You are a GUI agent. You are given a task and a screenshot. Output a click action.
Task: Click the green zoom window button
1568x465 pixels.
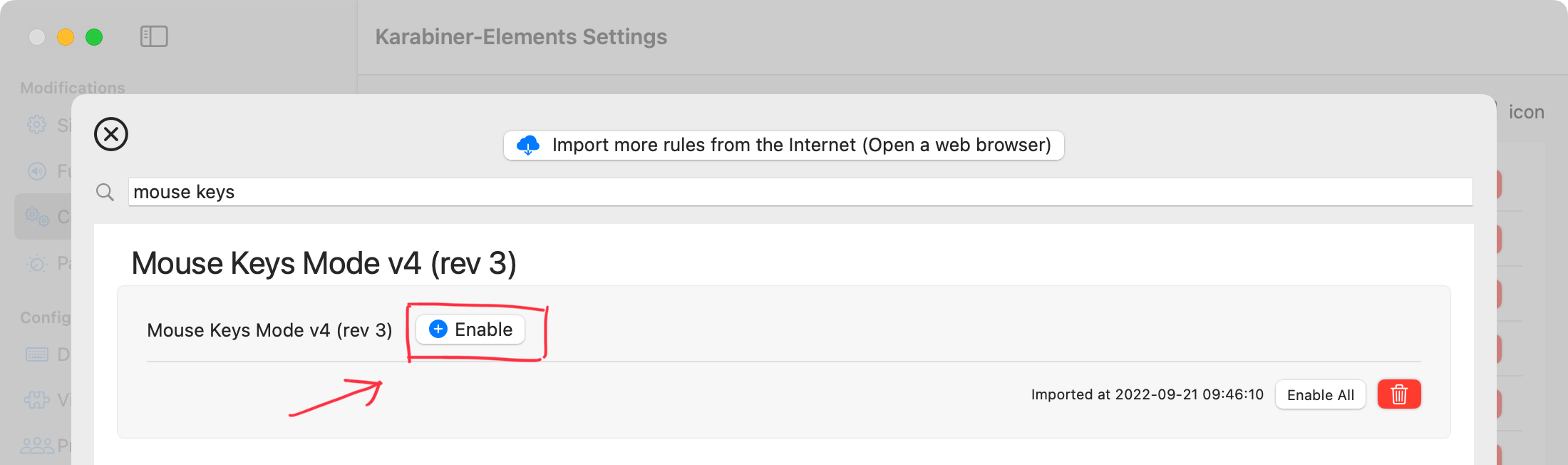click(94, 37)
